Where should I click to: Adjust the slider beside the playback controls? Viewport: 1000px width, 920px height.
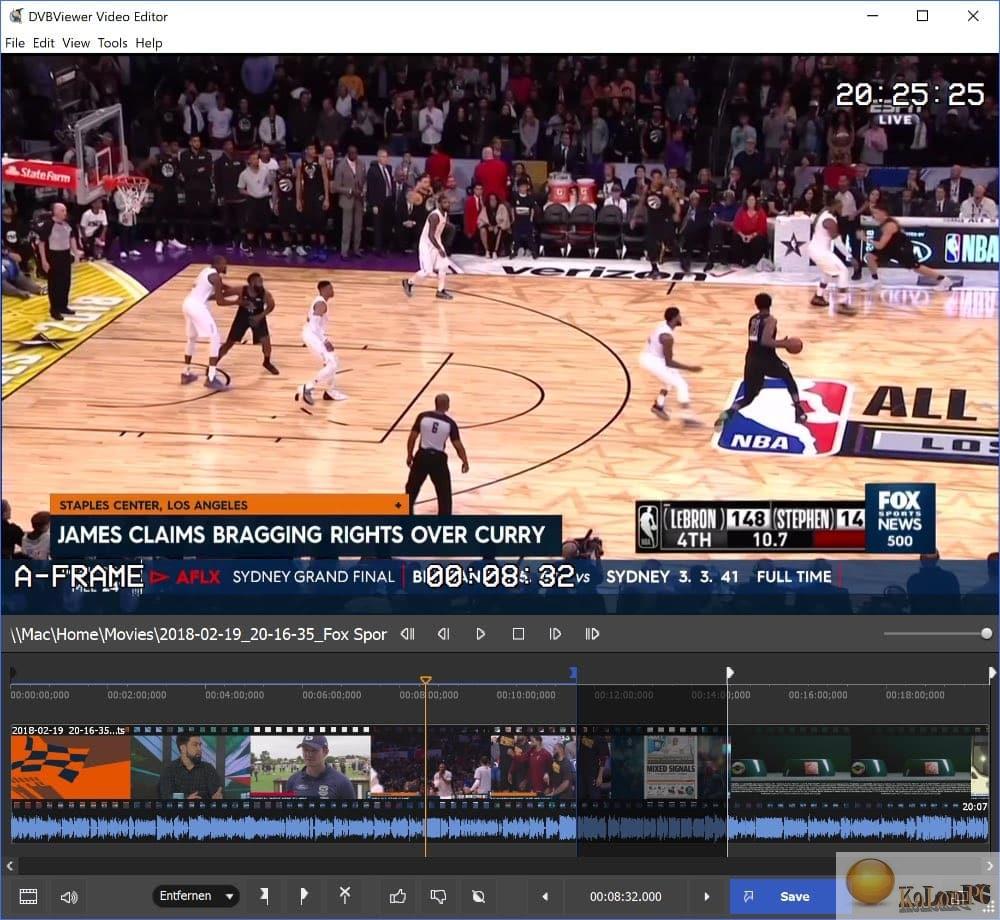click(938, 634)
